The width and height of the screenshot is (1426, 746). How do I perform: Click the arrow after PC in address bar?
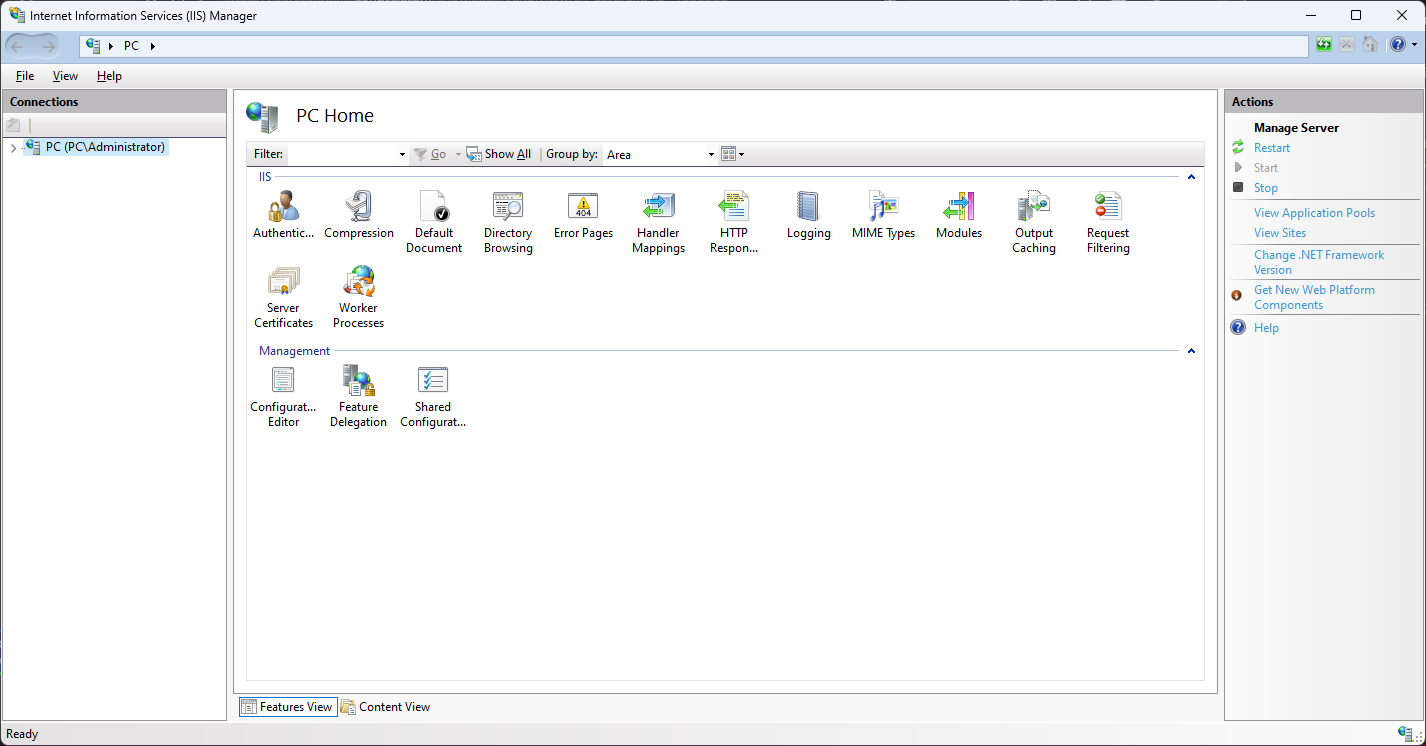pos(153,46)
